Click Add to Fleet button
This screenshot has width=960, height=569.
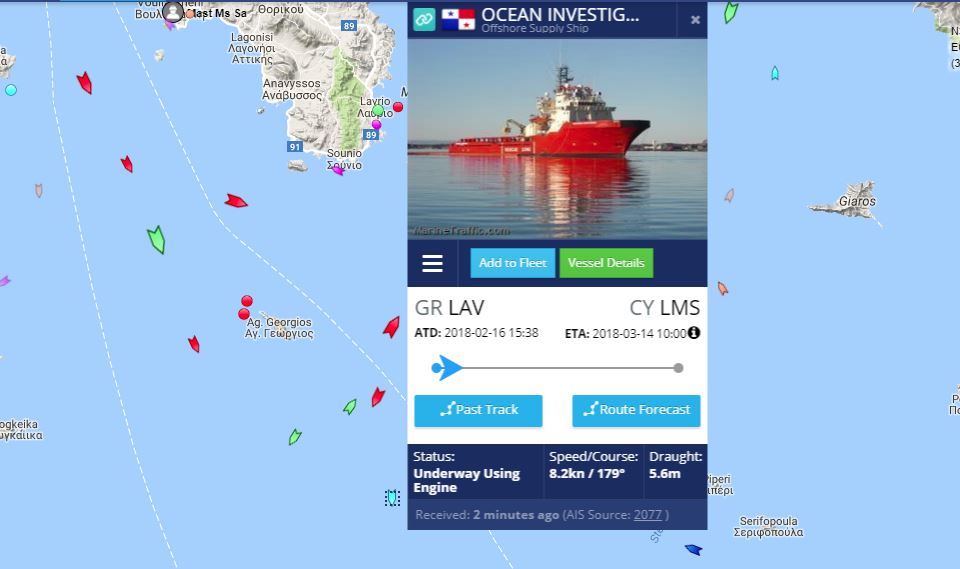coord(512,263)
